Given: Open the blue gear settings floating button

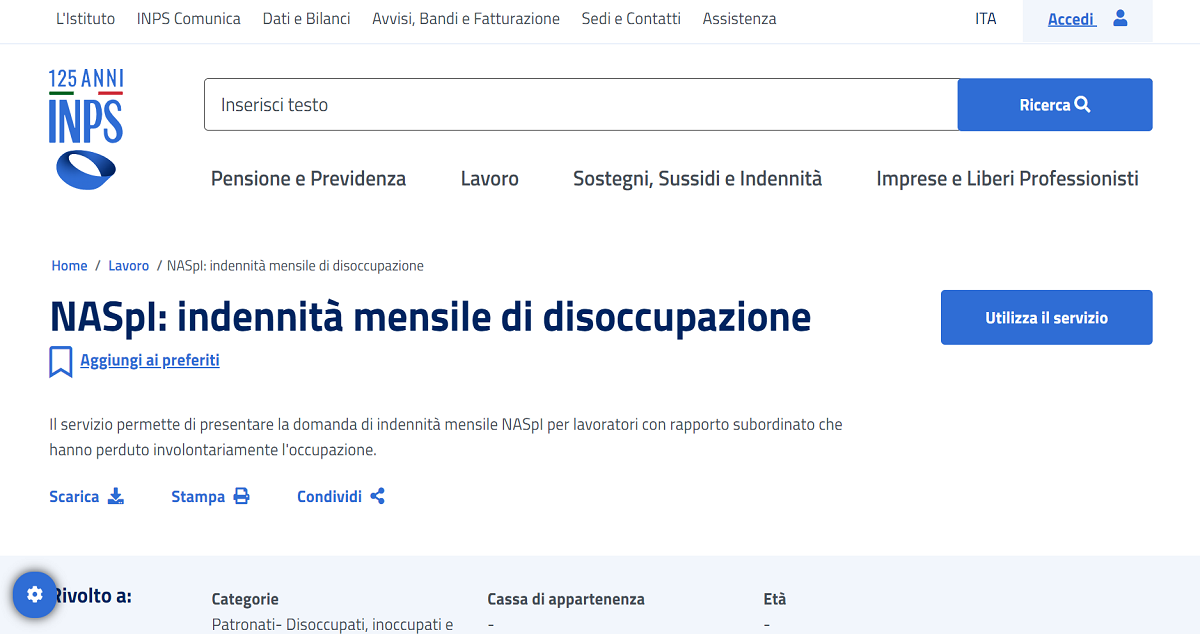Looking at the screenshot, I should [35, 594].
